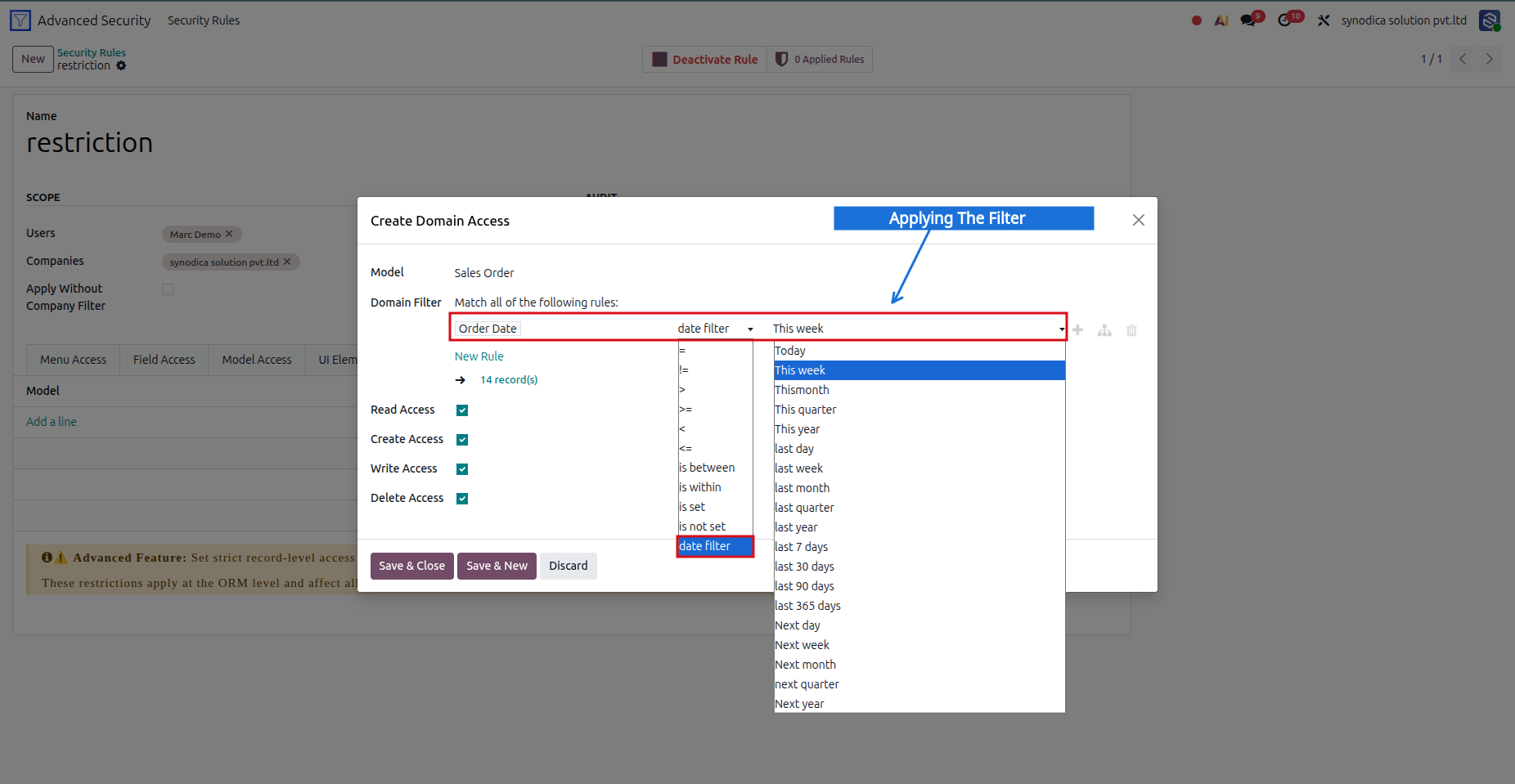Switch to the Model Access tab

click(257, 360)
